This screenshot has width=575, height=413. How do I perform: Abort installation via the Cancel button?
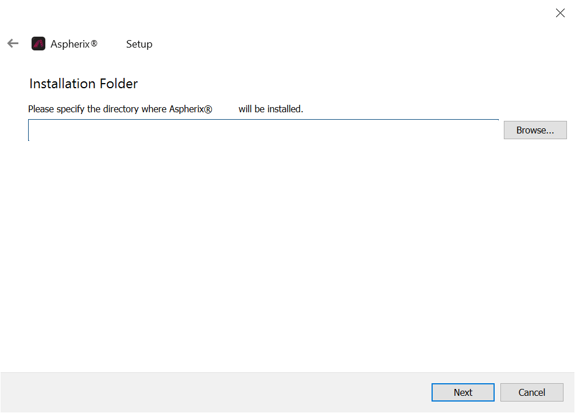coord(532,392)
